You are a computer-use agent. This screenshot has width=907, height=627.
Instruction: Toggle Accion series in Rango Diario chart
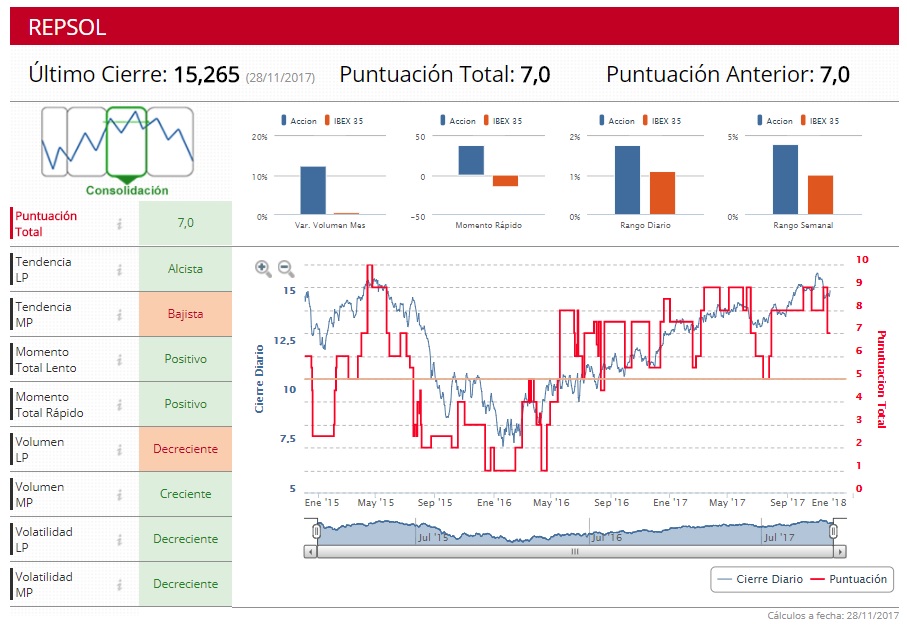pyautogui.click(x=617, y=120)
